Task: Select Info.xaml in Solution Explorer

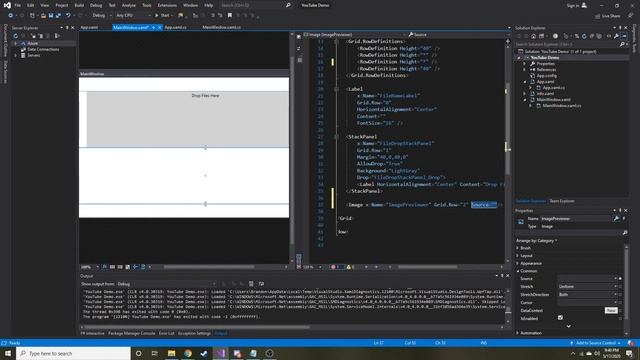Action: click(545, 94)
